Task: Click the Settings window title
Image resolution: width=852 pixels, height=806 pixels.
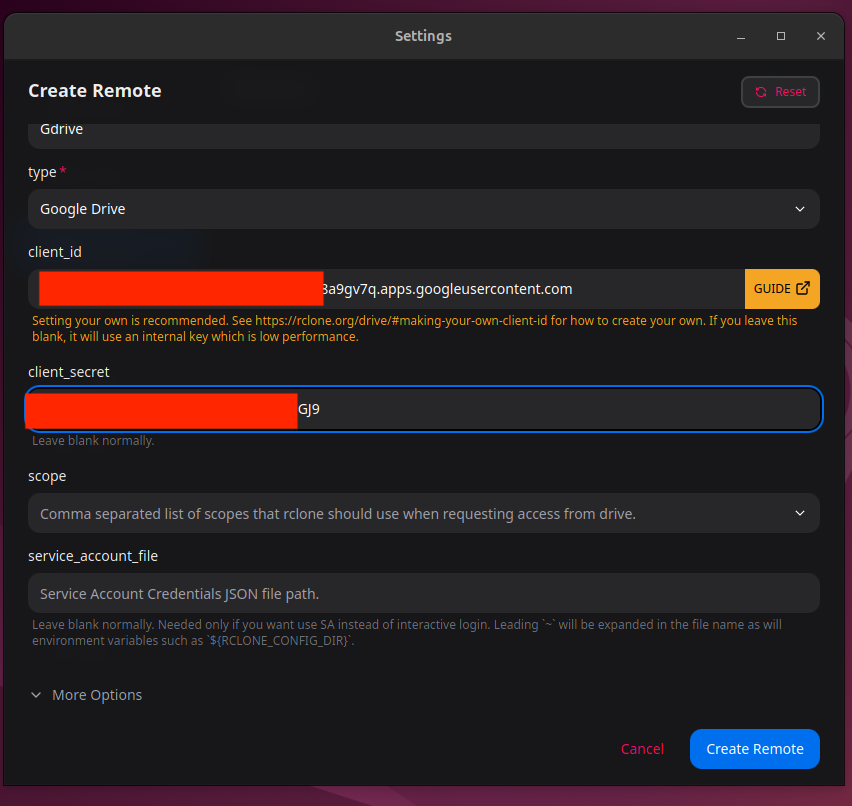Action: [423, 36]
